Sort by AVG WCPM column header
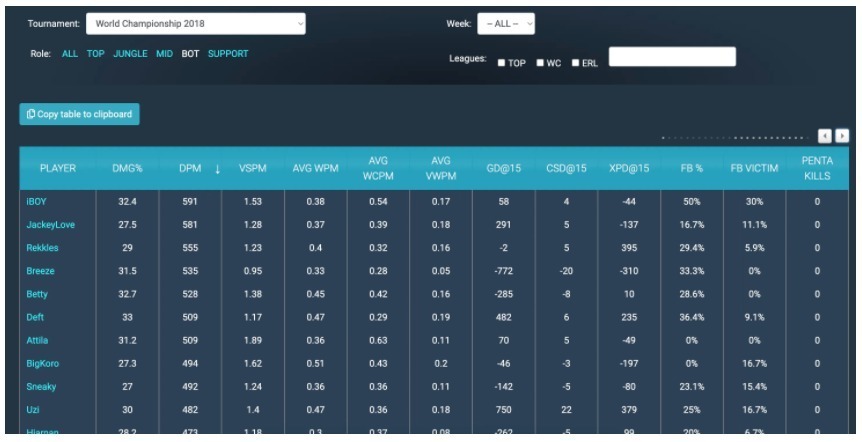Viewport: 862px width, 442px height. click(x=378, y=168)
